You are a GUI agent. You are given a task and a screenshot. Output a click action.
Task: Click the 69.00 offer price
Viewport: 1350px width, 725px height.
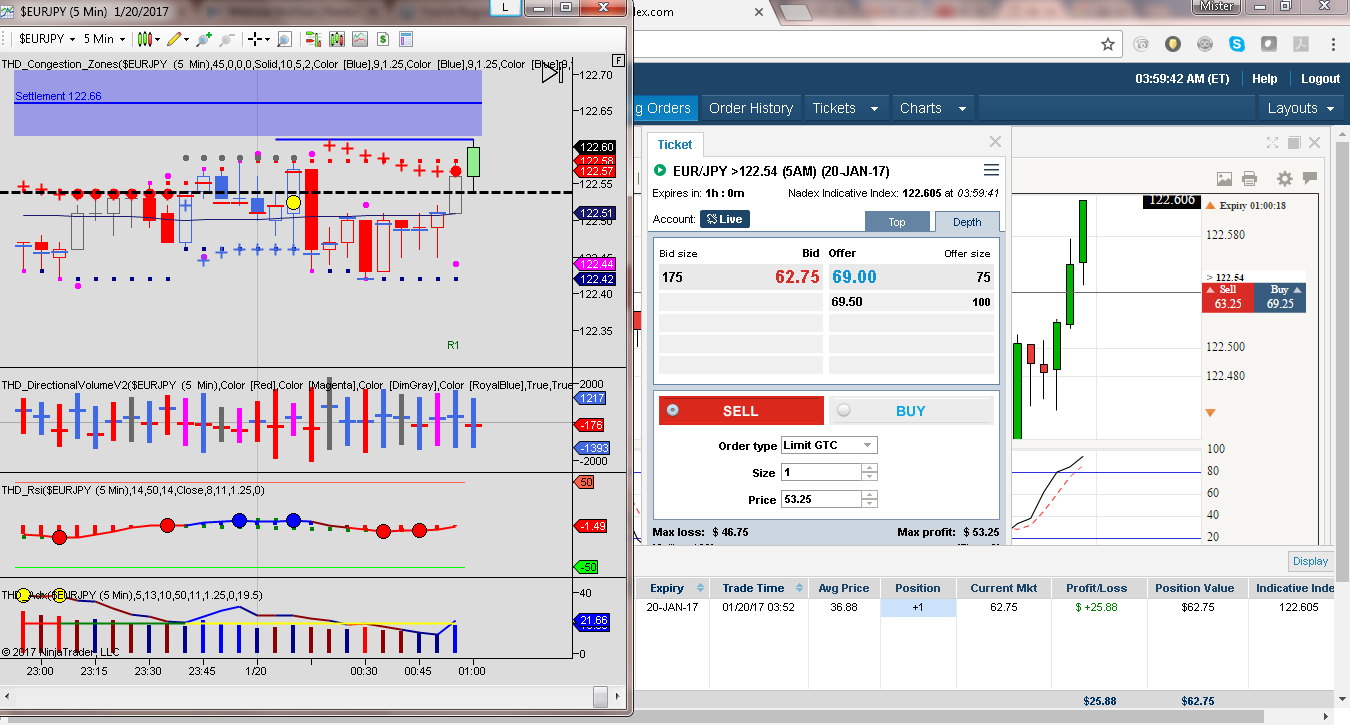pyautogui.click(x=854, y=277)
